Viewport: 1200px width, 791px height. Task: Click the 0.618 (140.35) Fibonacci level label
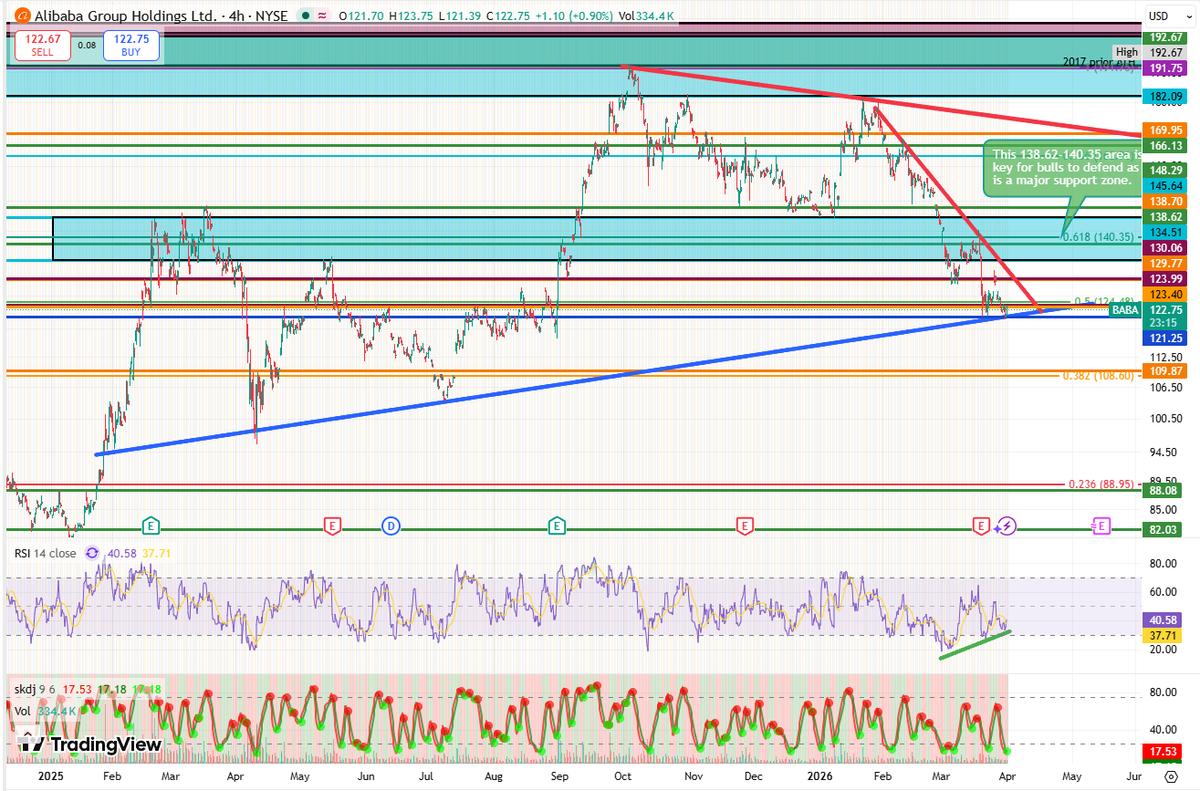click(1097, 237)
